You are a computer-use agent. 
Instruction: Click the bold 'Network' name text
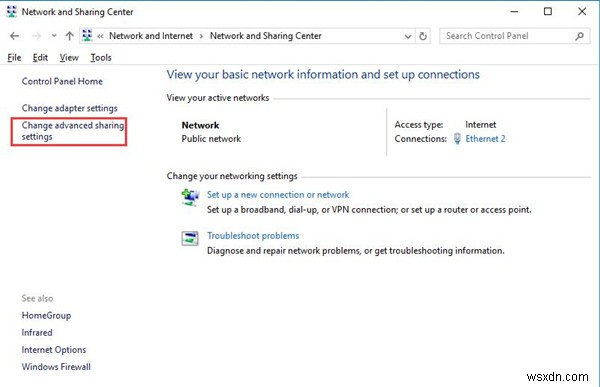click(x=201, y=125)
